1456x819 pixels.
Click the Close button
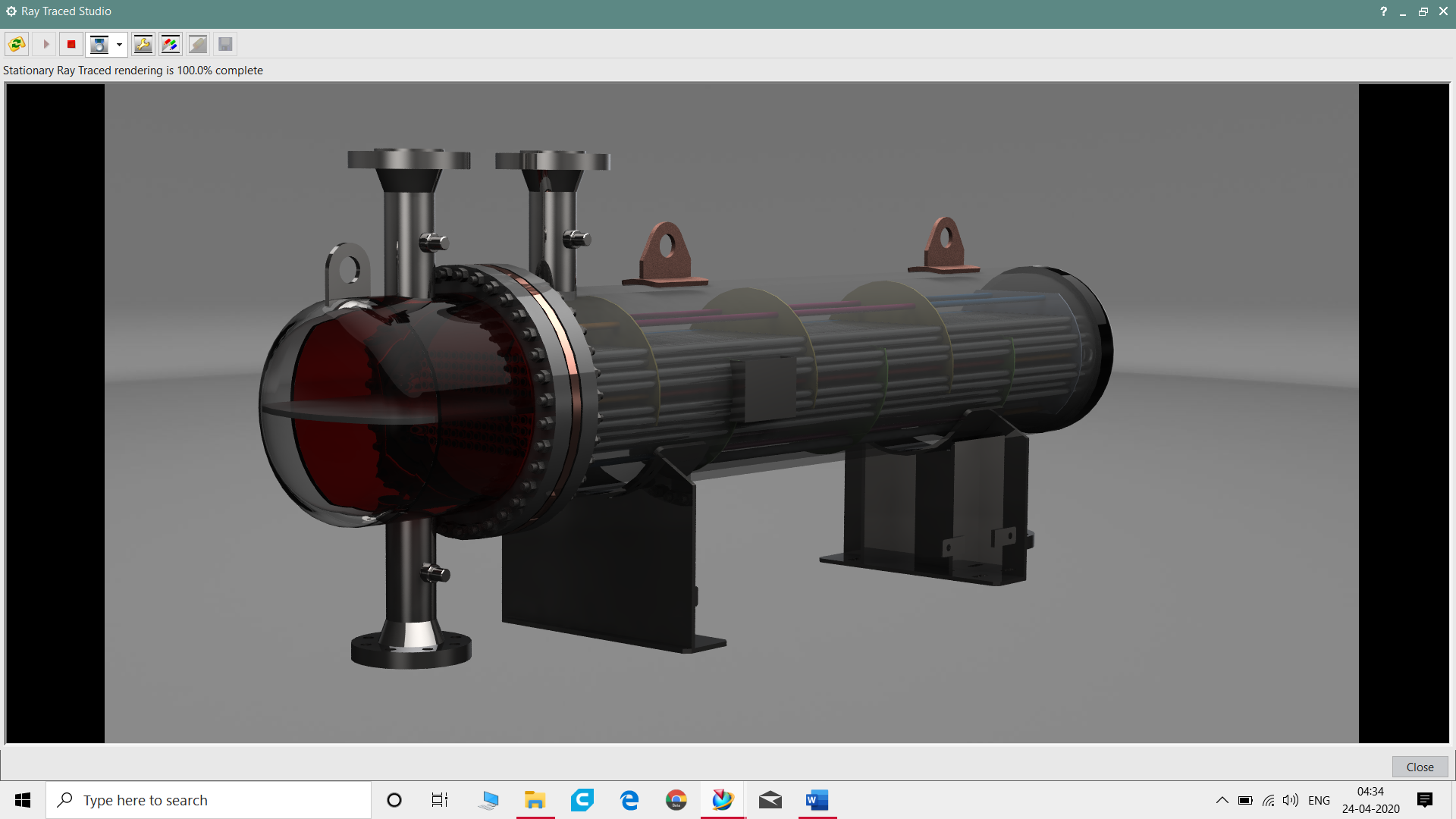(x=1420, y=767)
